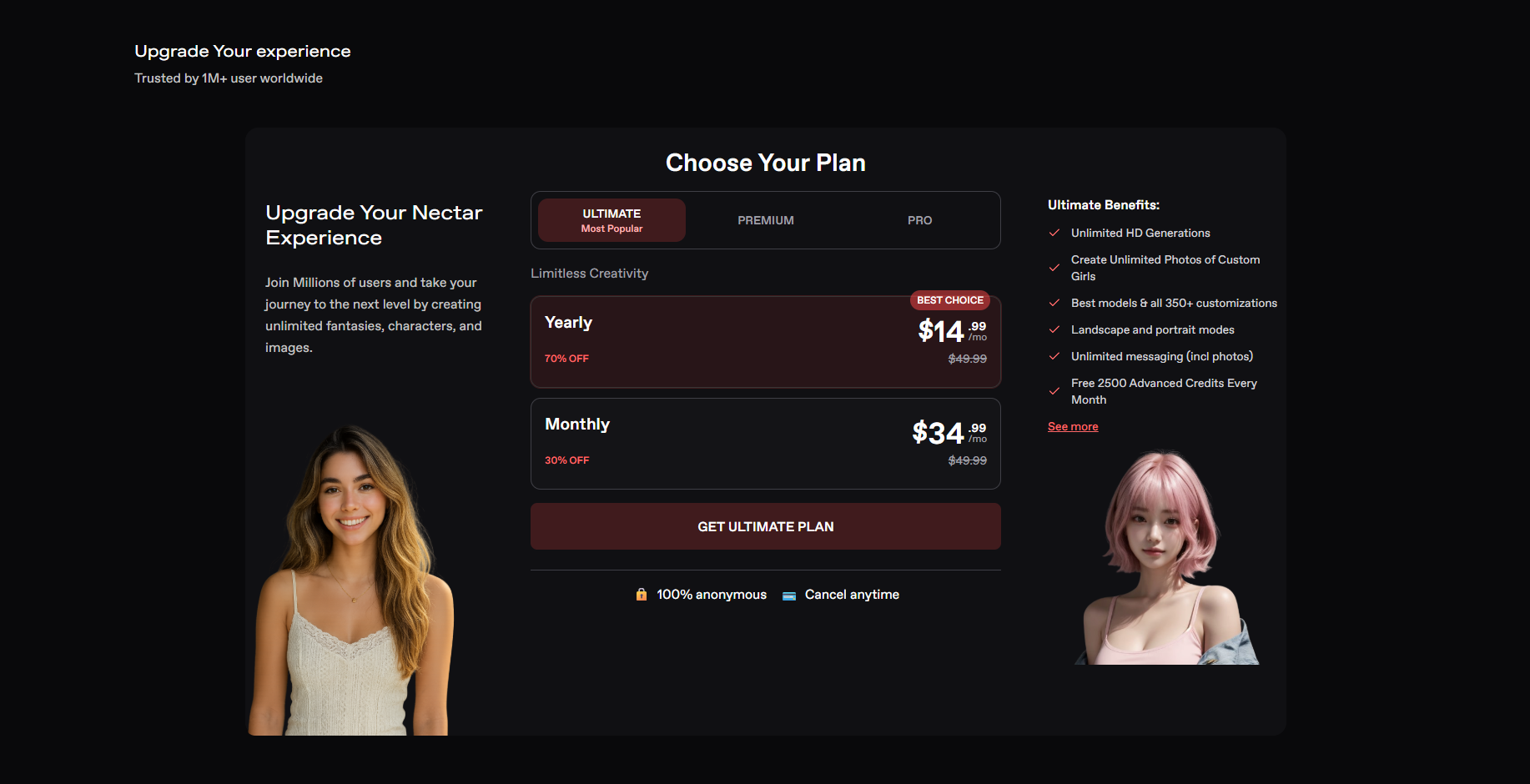Click the $34.99 monthly price
The image size is (1530, 784).
[949, 432]
